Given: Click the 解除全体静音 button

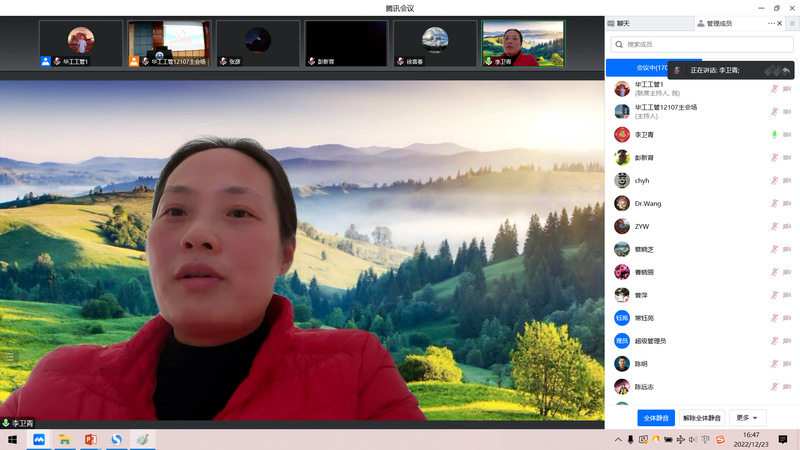Looking at the screenshot, I should (703, 418).
